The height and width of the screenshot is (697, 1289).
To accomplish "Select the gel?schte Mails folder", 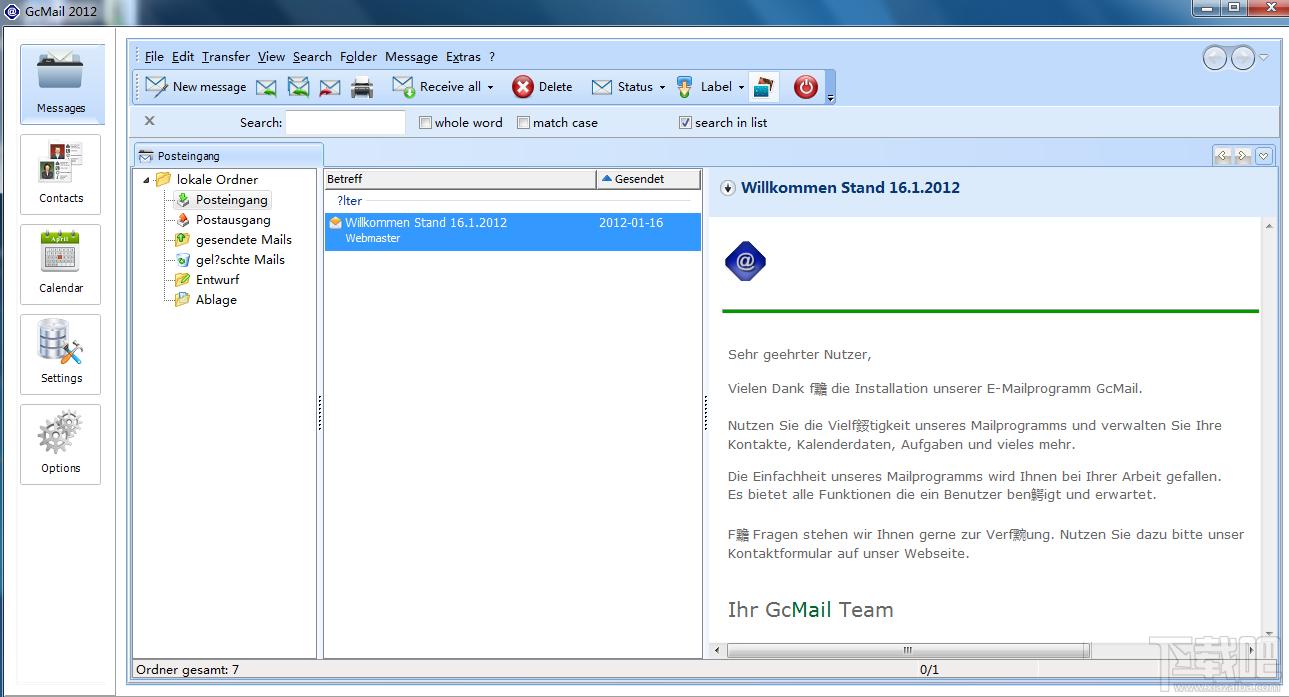I will 240,260.
